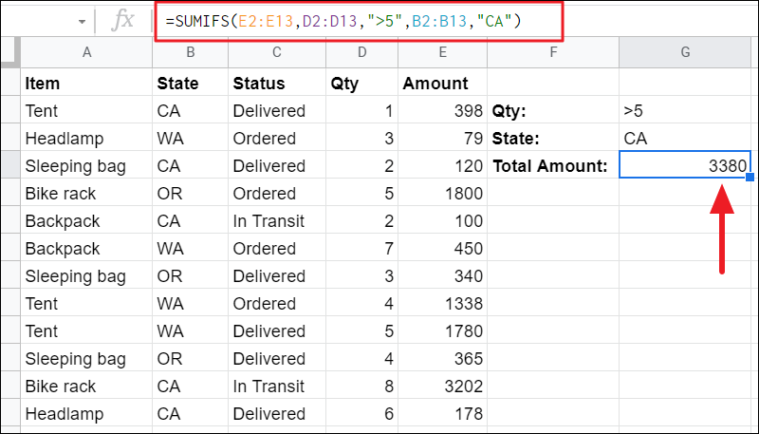Select the cell containing >5
Screen dimensions: 759x434
[685, 111]
